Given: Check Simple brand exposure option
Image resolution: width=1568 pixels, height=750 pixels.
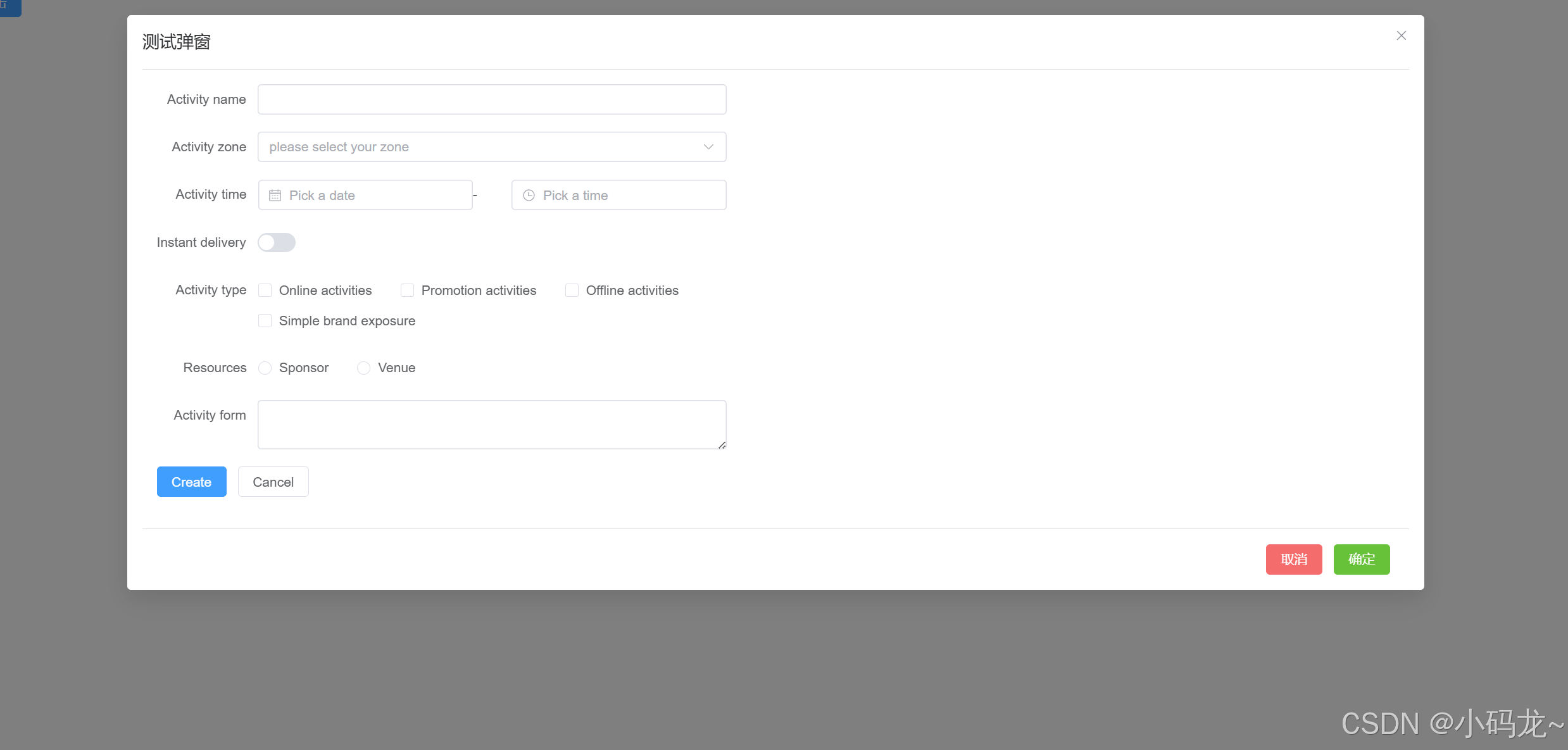Looking at the screenshot, I should (x=265, y=321).
